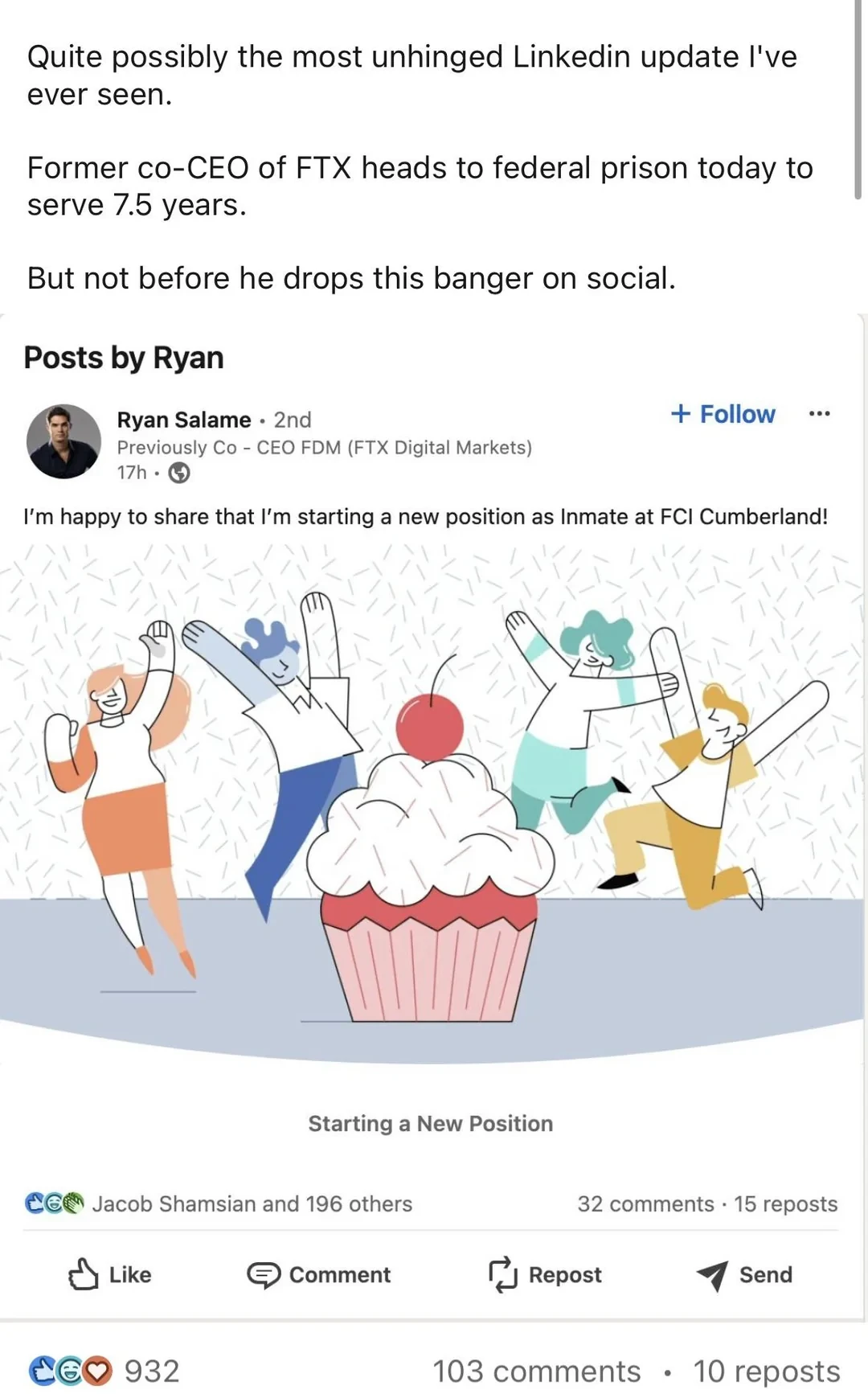Open the 32 comments link

(645, 1203)
